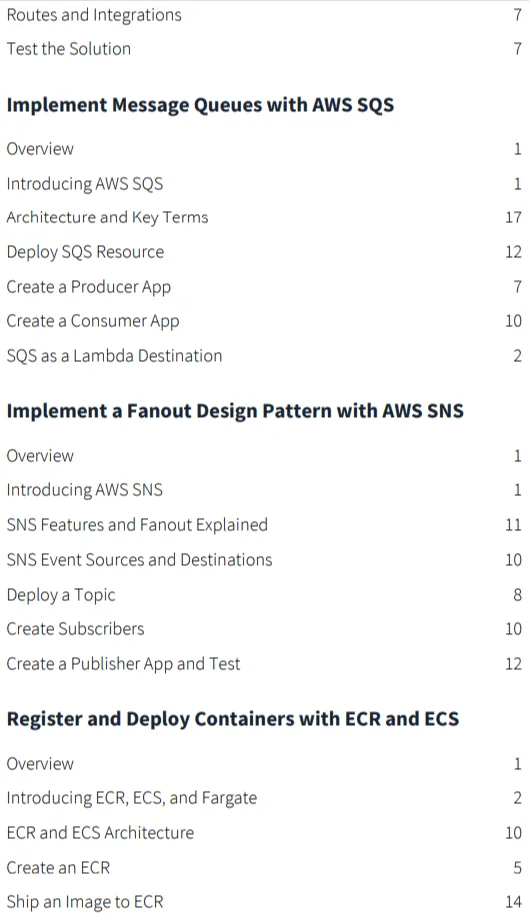Open Introducing AWS SQS lesson
The image size is (529, 916).
pos(85,184)
